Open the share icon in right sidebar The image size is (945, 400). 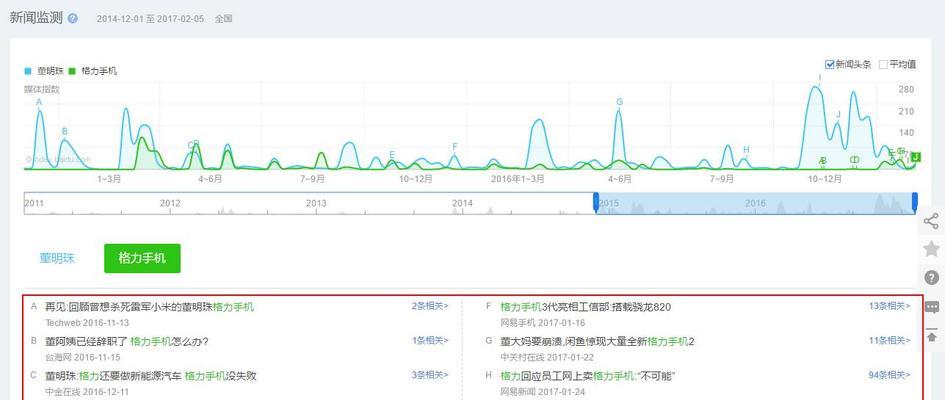click(931, 221)
